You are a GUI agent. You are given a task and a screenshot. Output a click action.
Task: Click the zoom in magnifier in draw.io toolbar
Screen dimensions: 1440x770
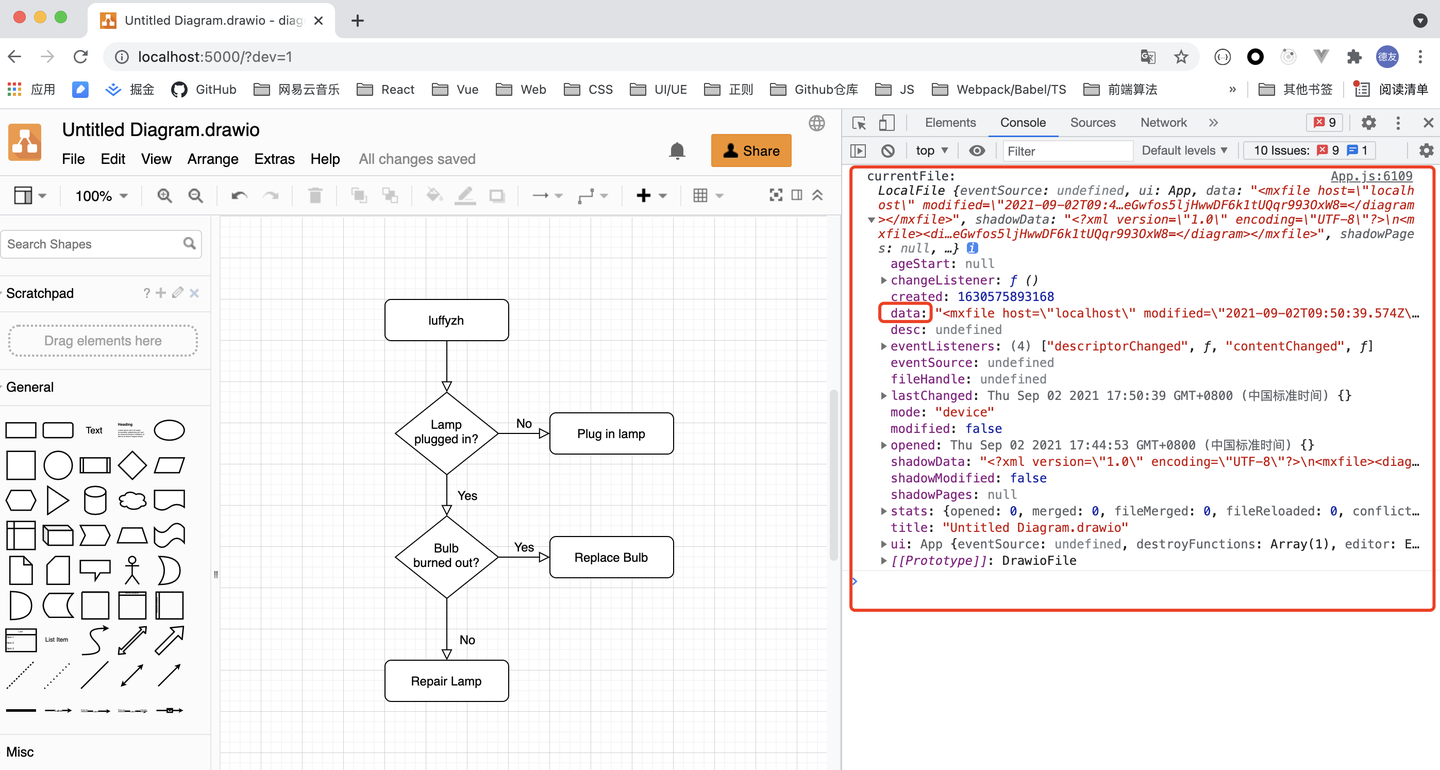(x=164, y=196)
